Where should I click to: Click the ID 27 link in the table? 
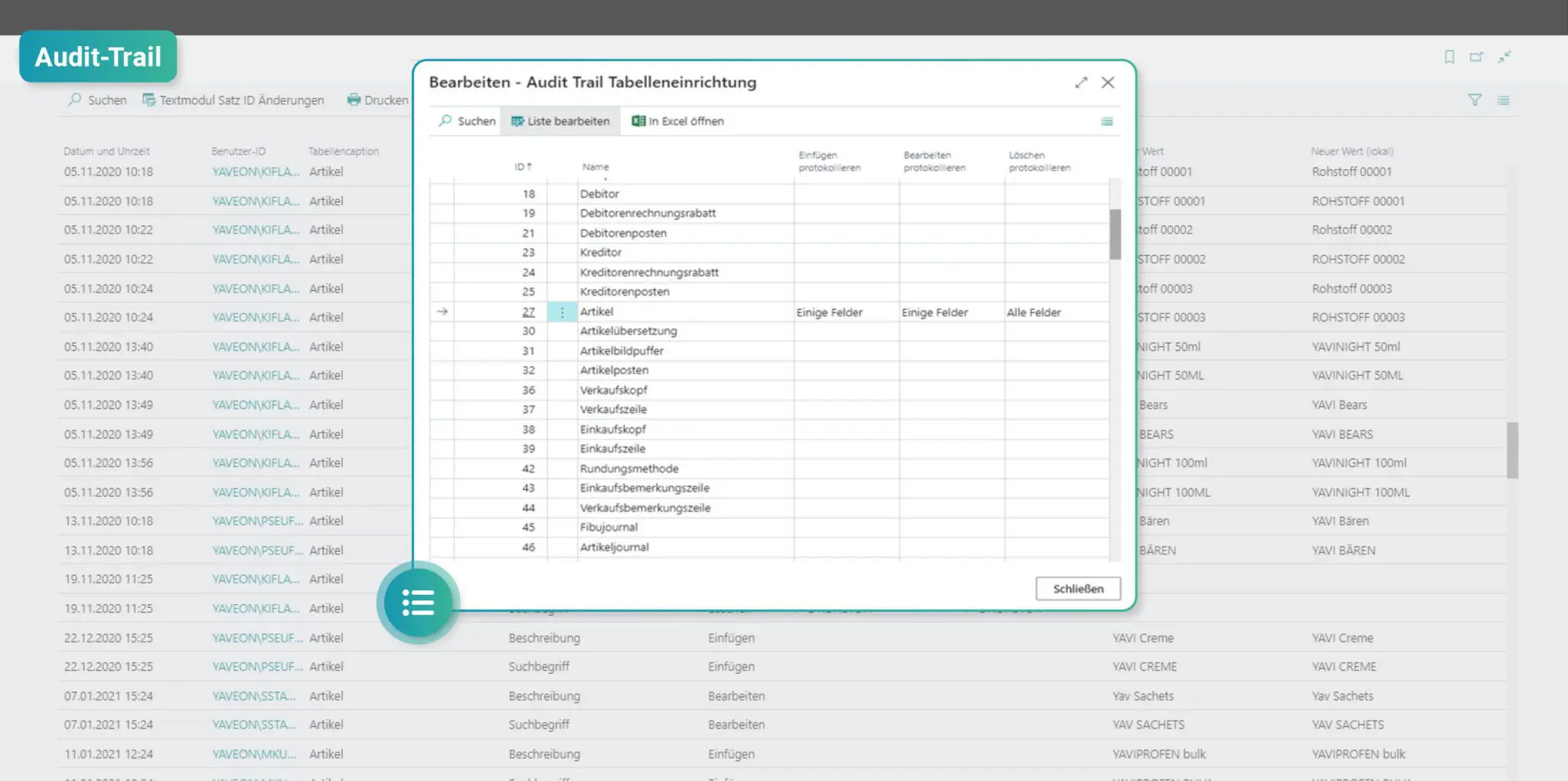tap(528, 312)
